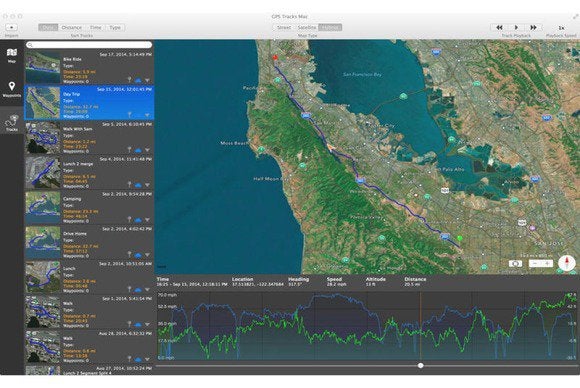Click the track position slider handle

click(x=421, y=365)
